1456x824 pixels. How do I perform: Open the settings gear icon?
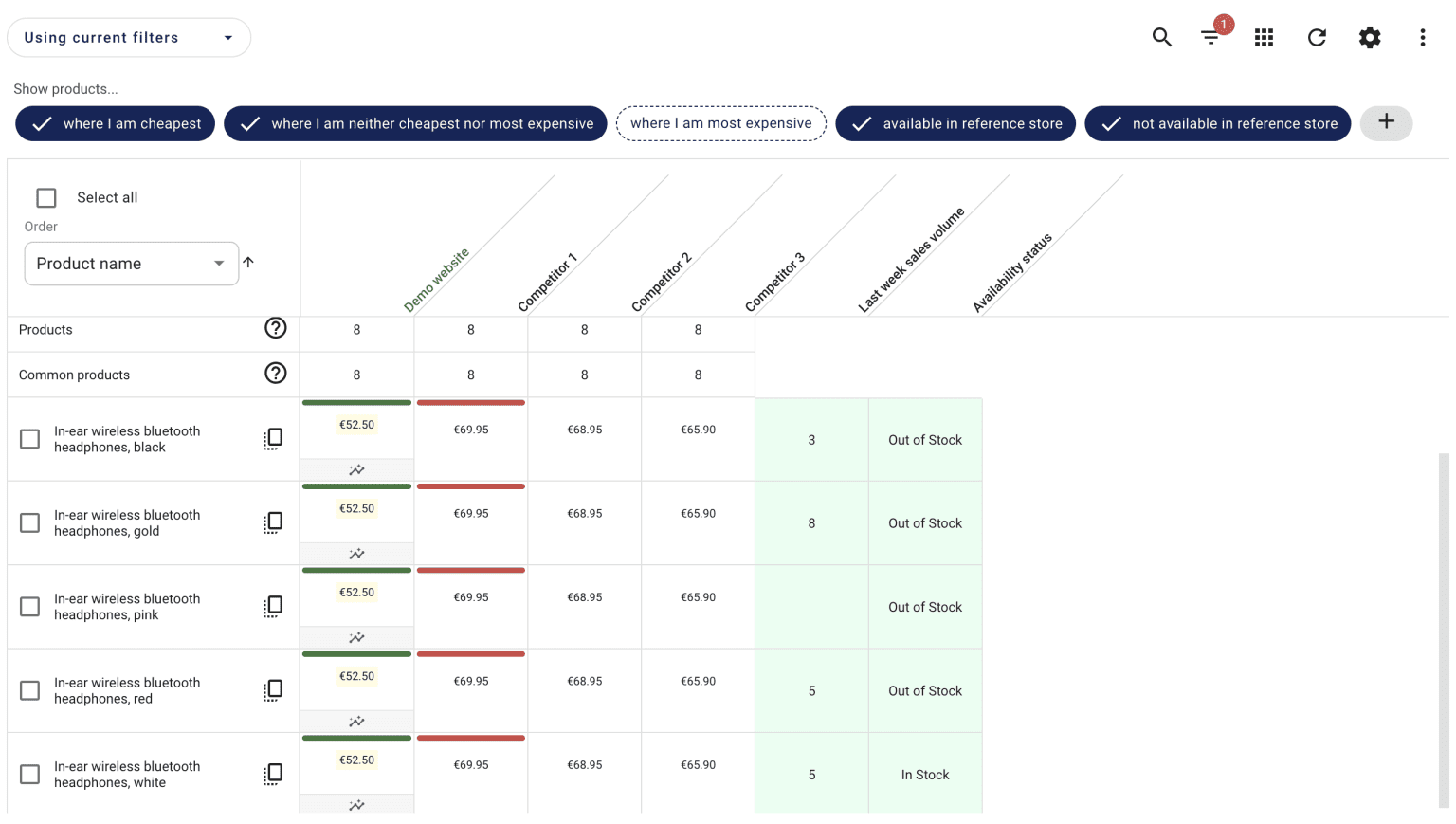pos(1370,37)
